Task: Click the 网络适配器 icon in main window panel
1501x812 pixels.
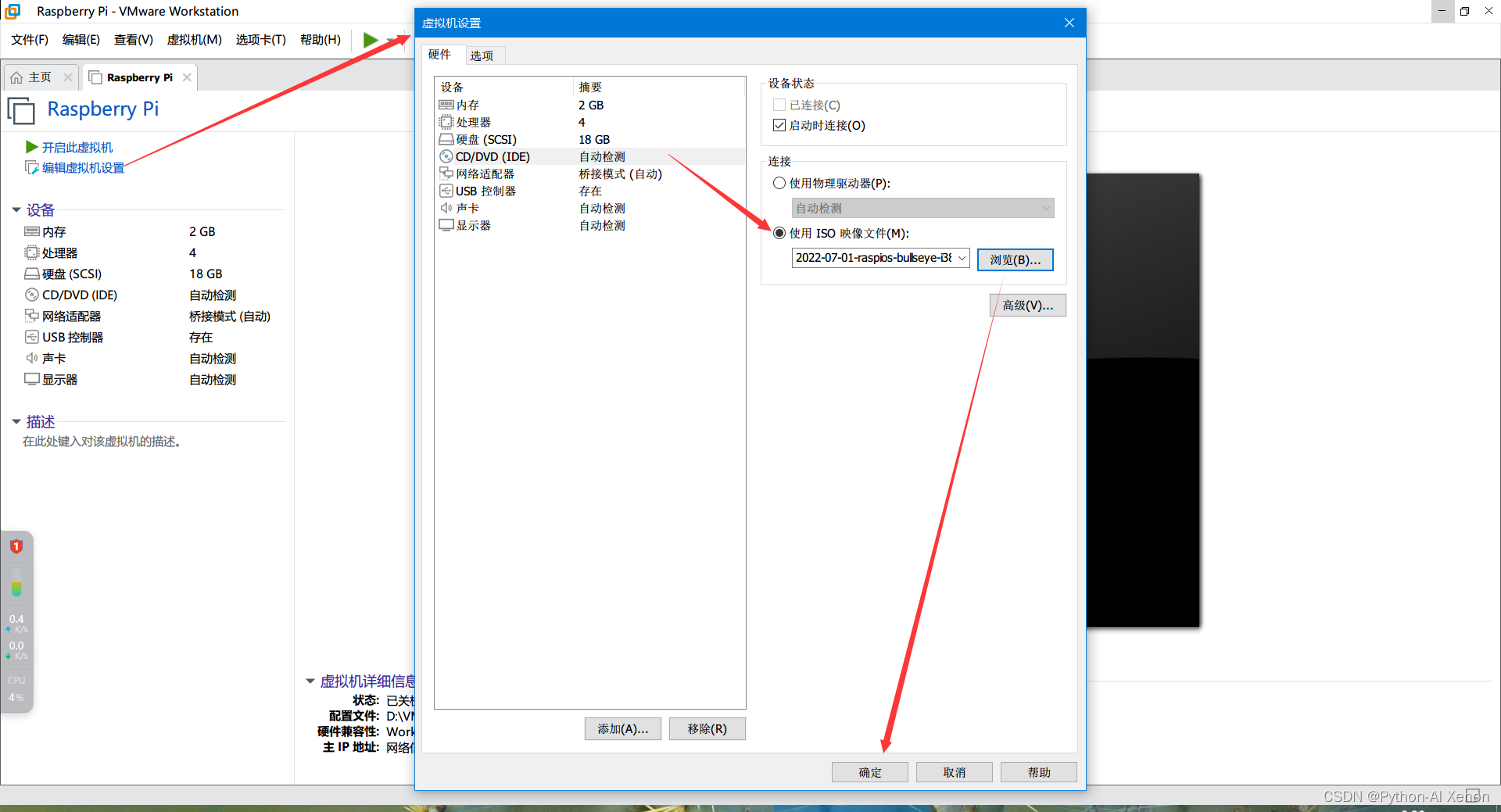Action: 32,316
